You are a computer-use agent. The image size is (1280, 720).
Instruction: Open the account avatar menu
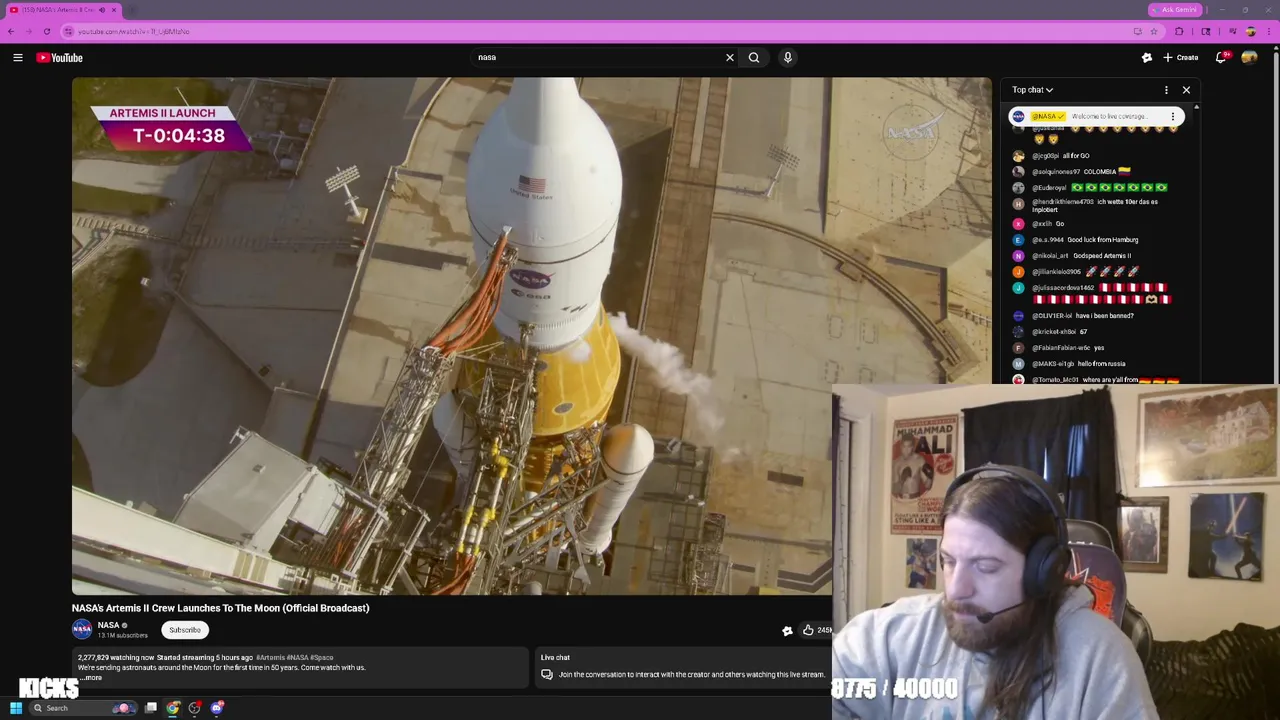click(1250, 58)
